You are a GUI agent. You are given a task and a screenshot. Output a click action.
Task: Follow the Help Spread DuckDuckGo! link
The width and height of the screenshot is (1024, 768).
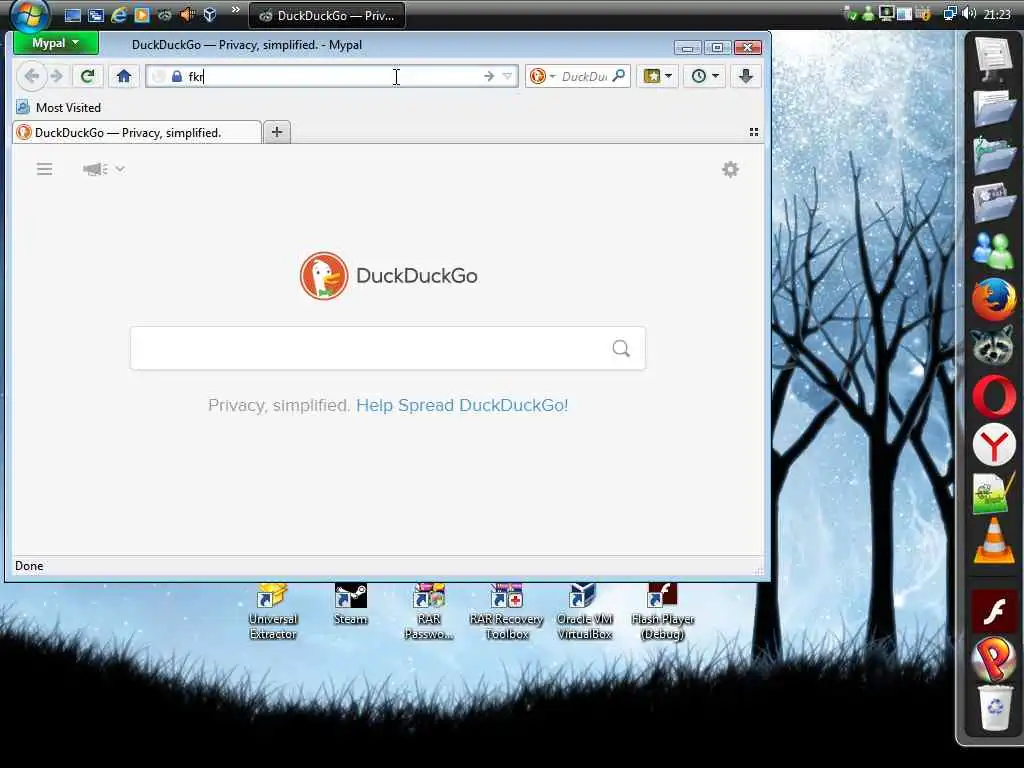[462, 405]
